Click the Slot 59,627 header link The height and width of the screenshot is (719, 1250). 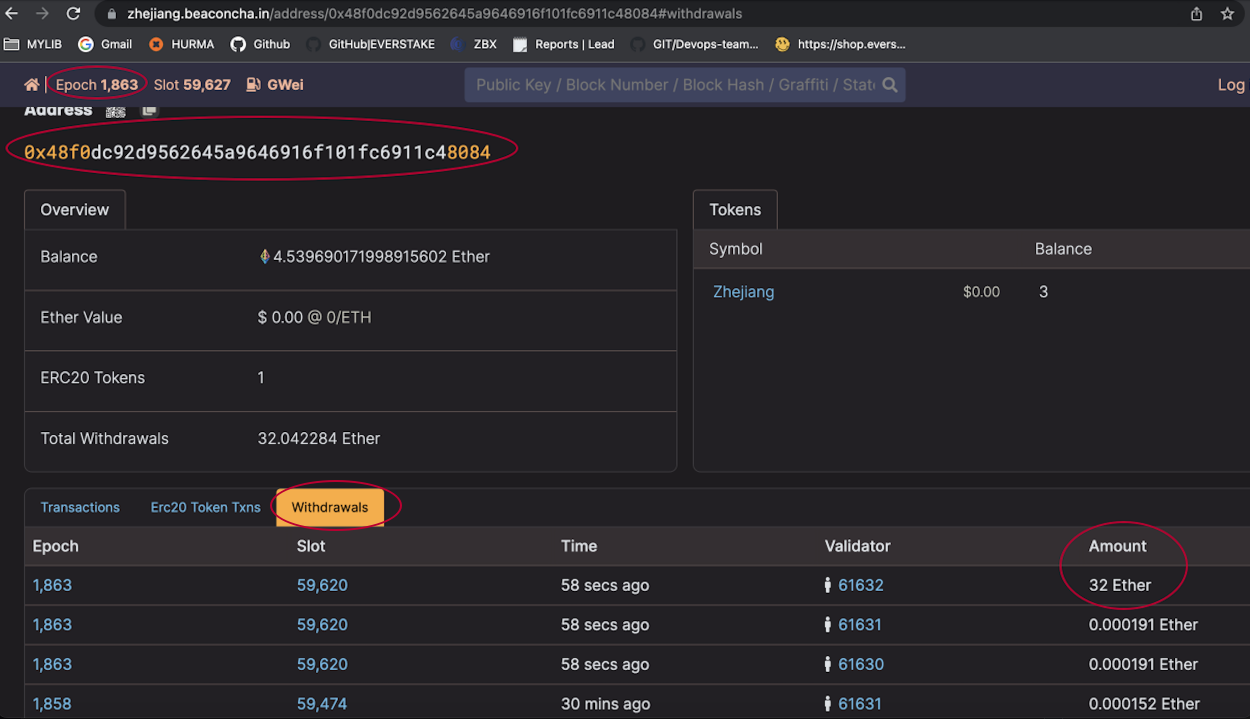[x=192, y=85]
